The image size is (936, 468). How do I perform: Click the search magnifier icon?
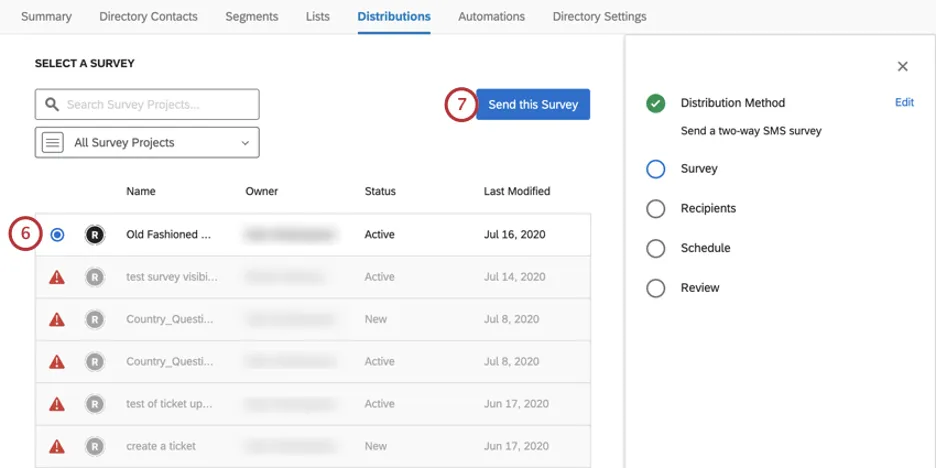point(52,104)
